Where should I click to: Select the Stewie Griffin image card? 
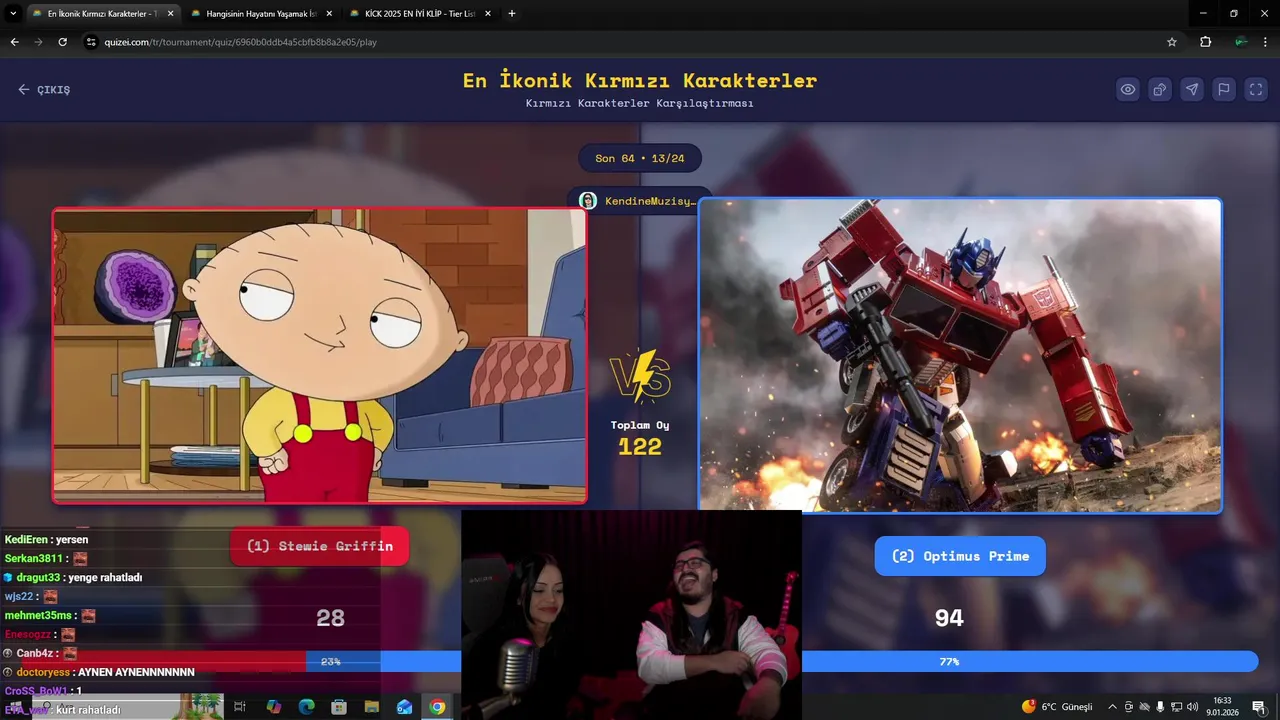(320, 356)
